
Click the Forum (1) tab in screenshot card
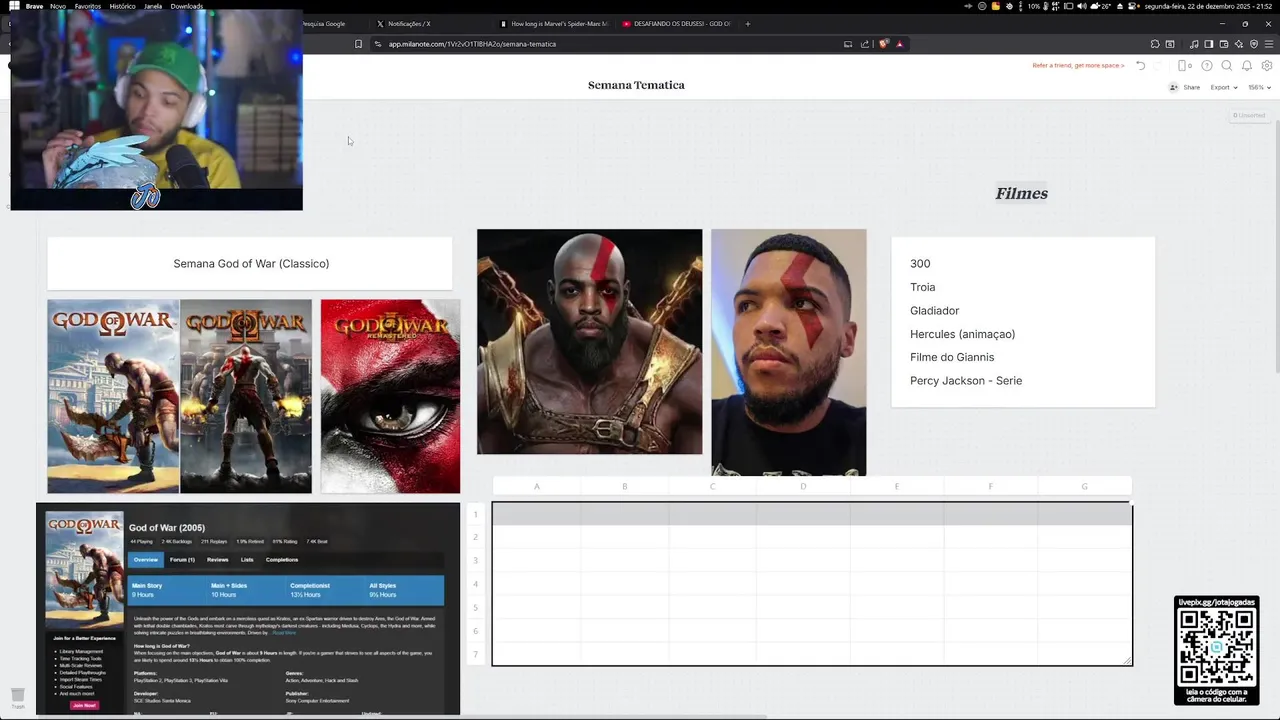[182, 560]
